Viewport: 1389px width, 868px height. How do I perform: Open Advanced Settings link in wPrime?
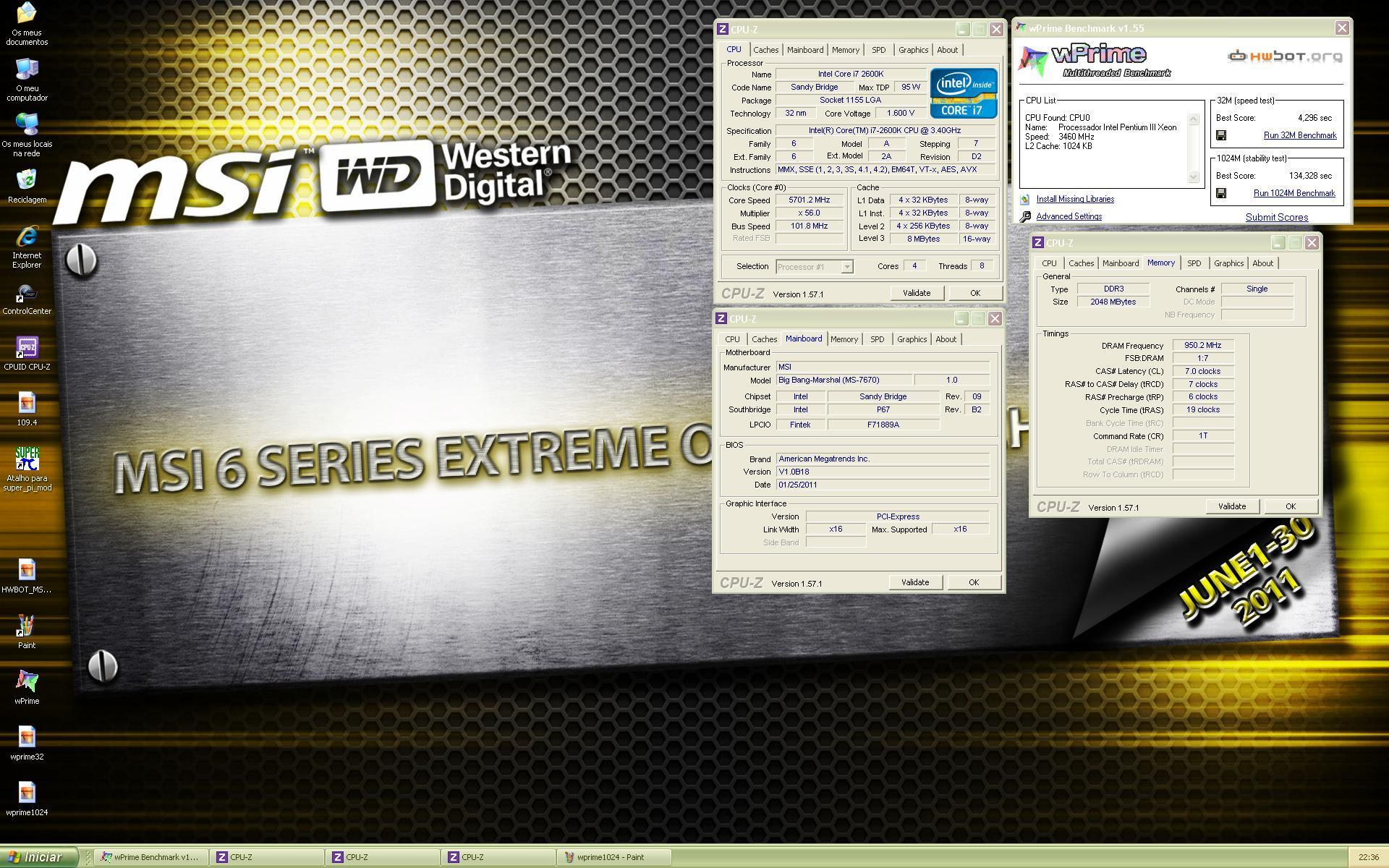tap(1069, 216)
